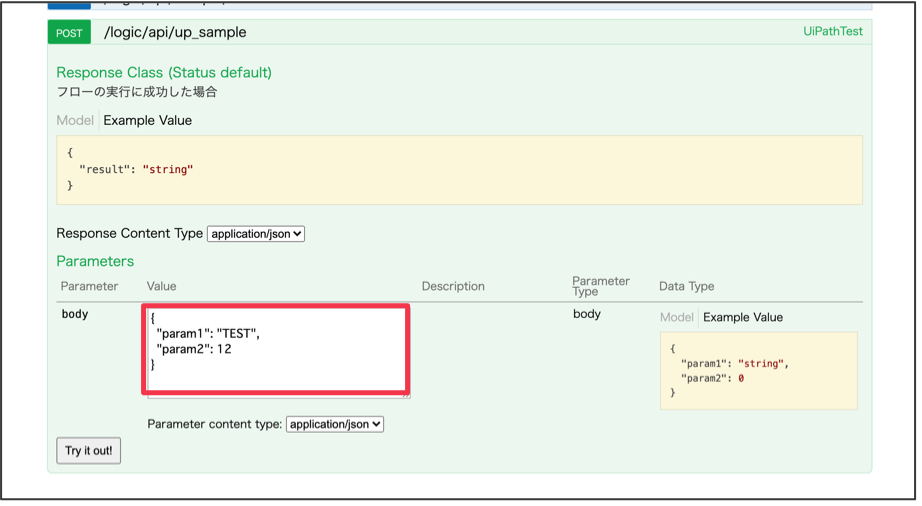922x506 pixels.
Task: Click the yellow body example JSON snippet
Action: coord(758,371)
